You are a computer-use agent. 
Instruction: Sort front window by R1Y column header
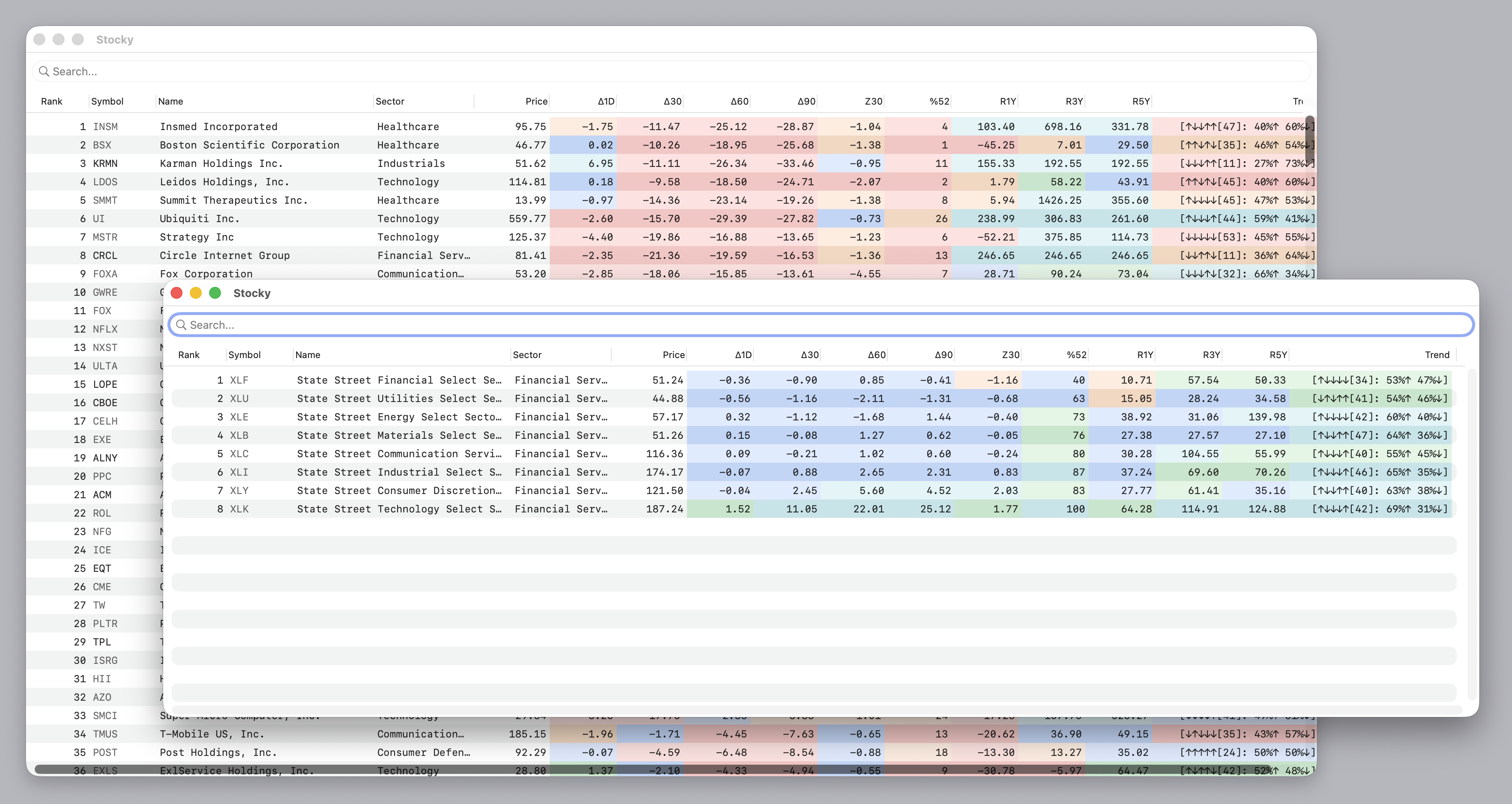[x=1145, y=354]
